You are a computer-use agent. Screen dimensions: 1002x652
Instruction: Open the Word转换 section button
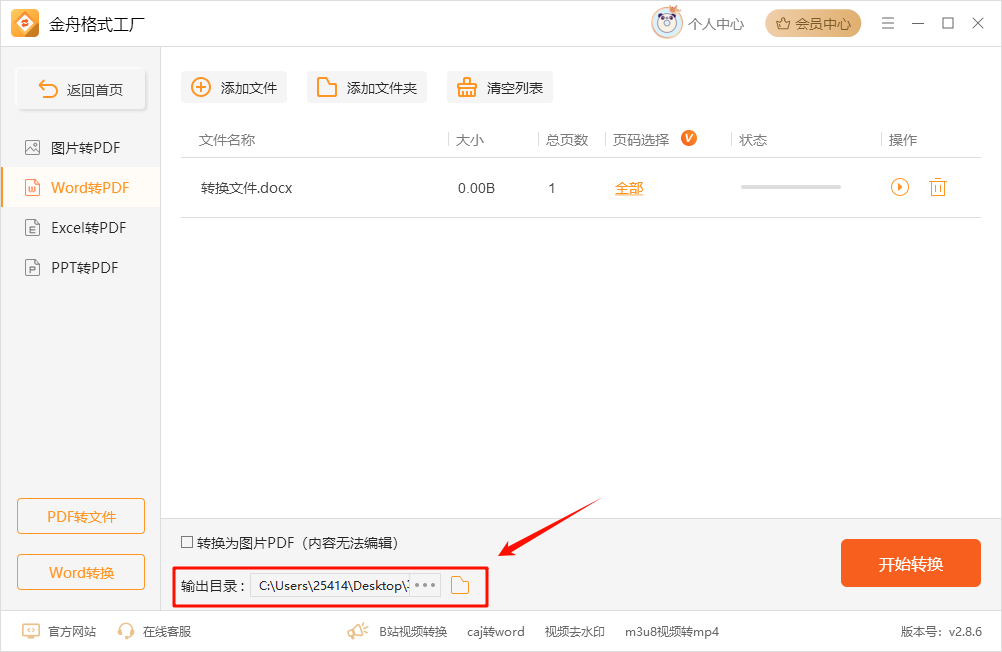pyautogui.click(x=81, y=572)
